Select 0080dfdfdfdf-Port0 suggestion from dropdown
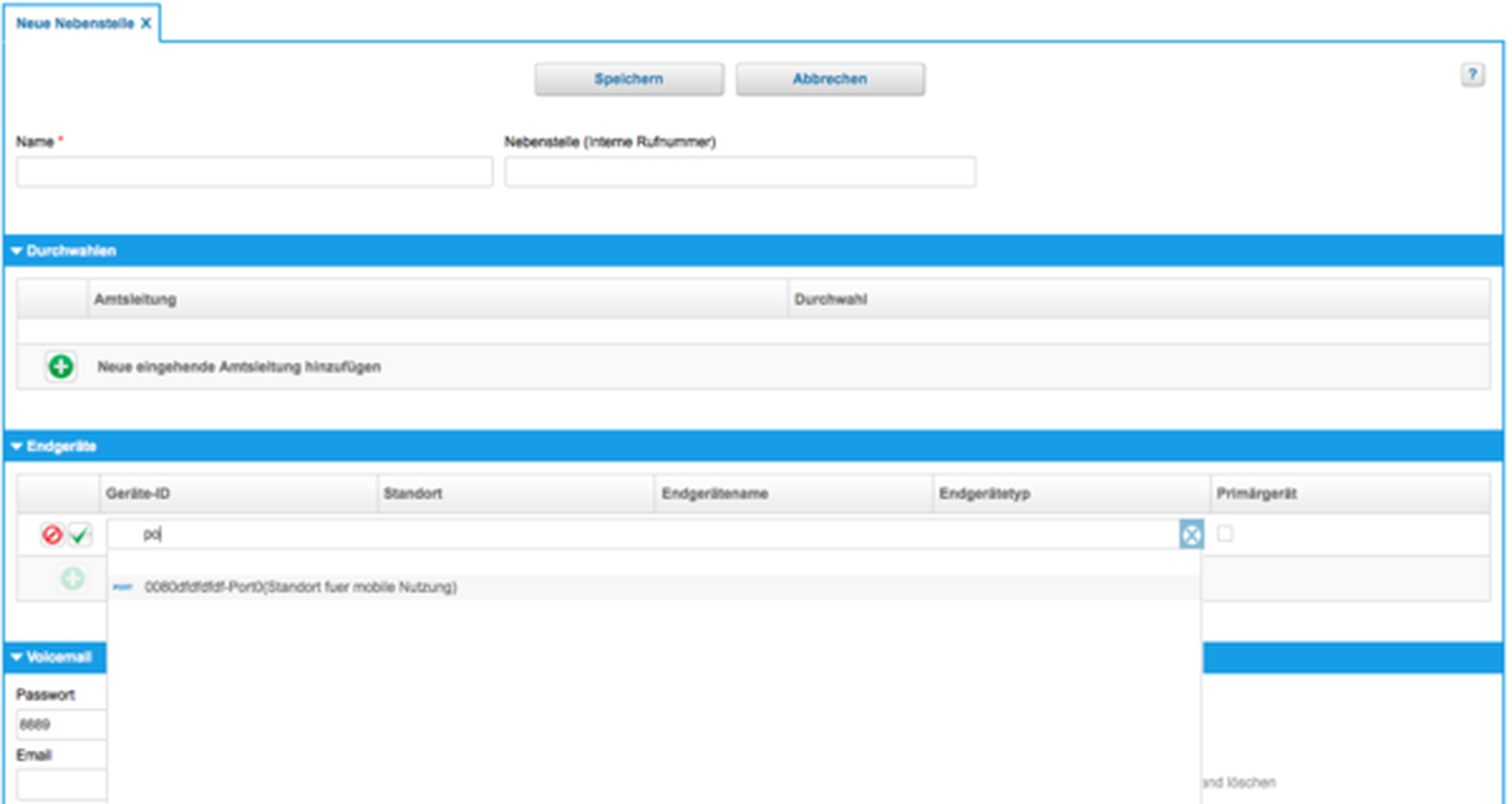 coord(300,587)
